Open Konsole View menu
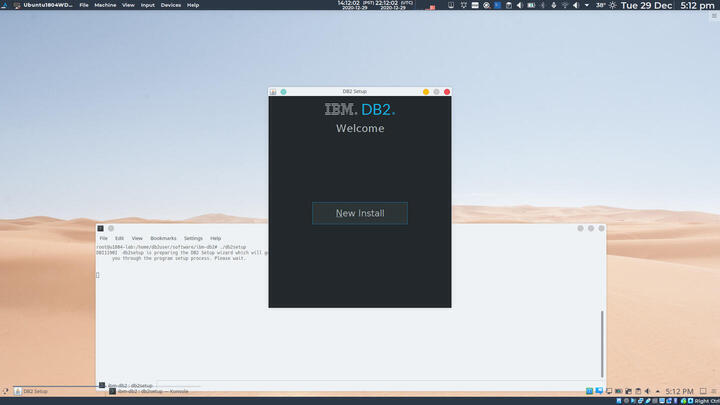Image resolution: width=720 pixels, height=405 pixels. [137, 238]
